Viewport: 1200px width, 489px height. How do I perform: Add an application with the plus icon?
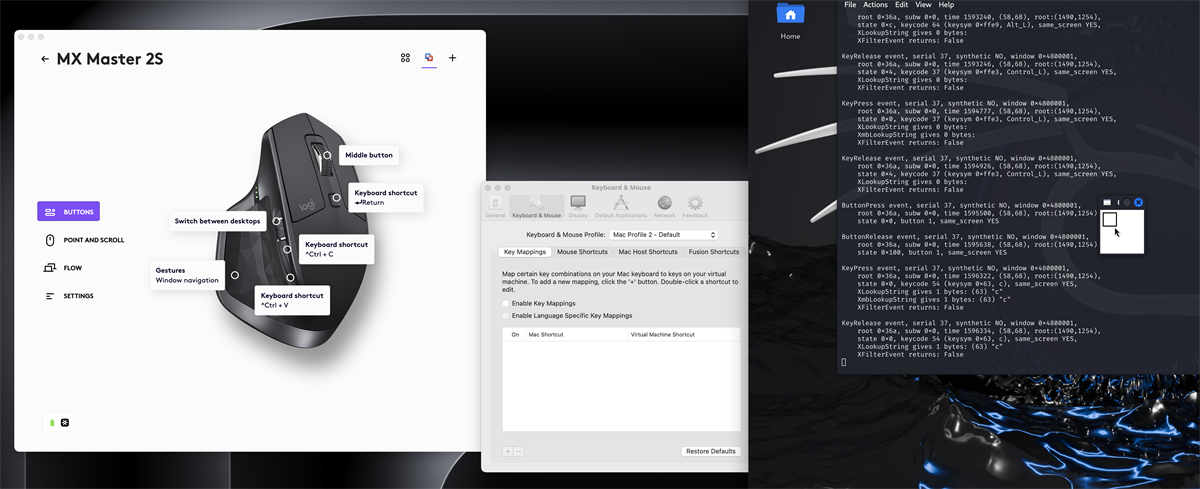tap(453, 58)
